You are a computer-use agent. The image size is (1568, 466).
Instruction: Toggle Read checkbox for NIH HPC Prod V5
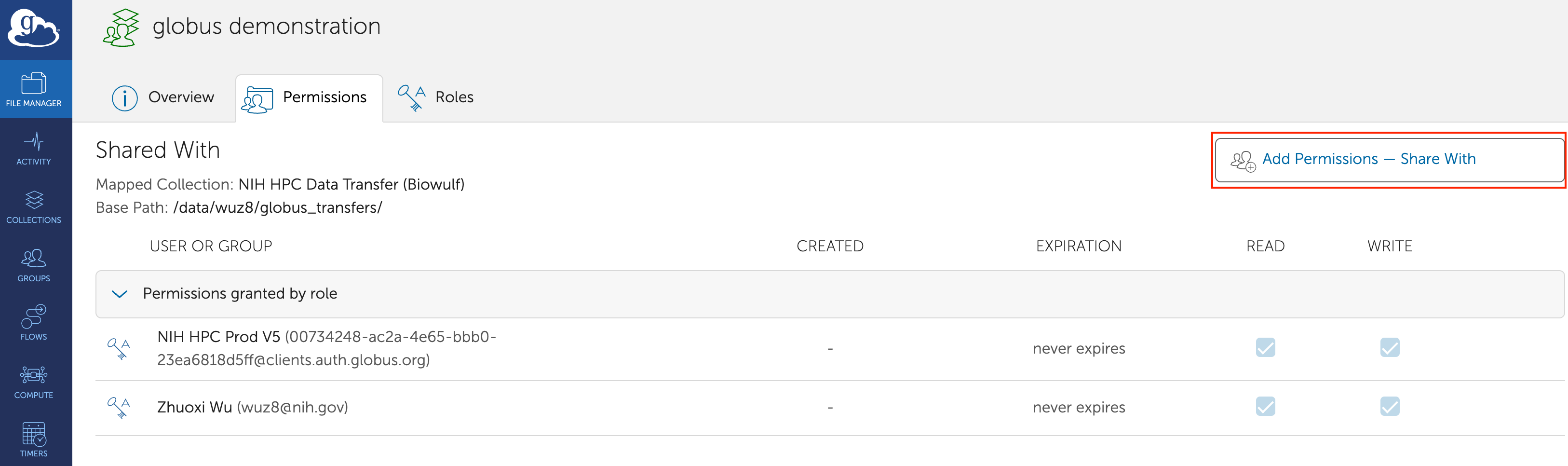click(1265, 348)
